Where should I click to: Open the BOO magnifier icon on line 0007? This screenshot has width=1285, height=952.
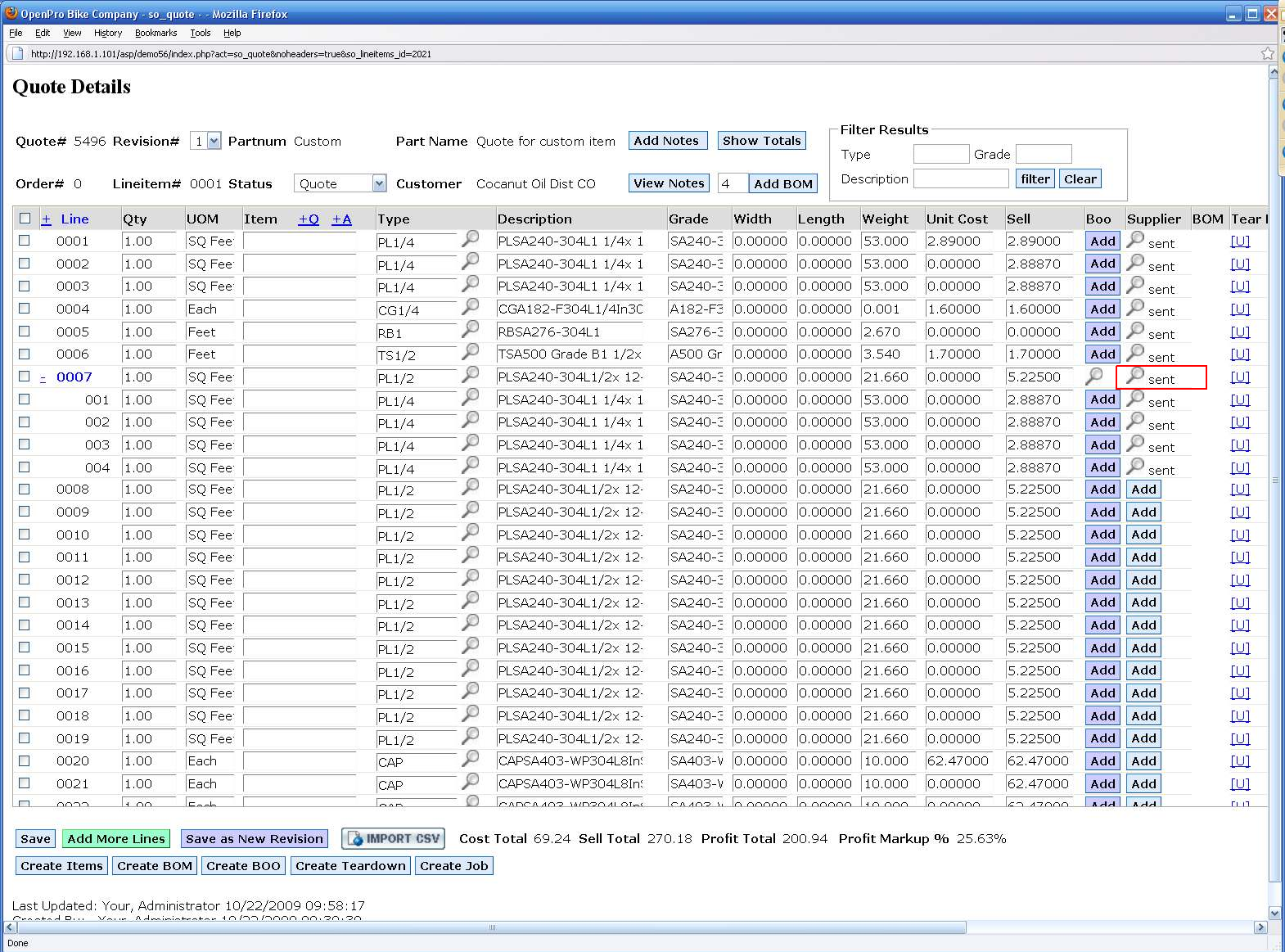[x=1094, y=376]
